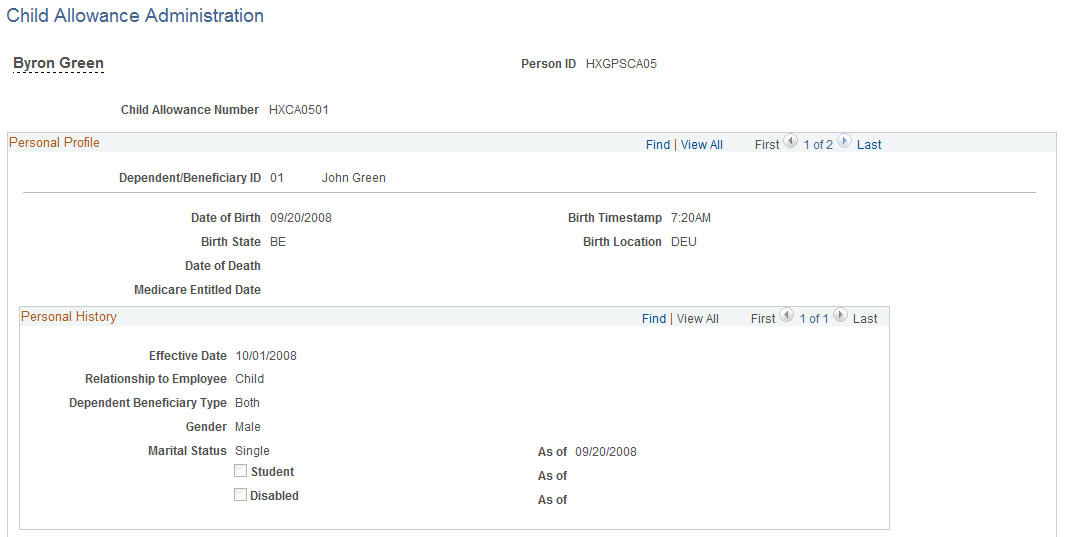Viewport: 1069px width, 537px height.
Task: Click Effective Date value 10/01/2008
Action: pyautogui.click(x=266, y=356)
